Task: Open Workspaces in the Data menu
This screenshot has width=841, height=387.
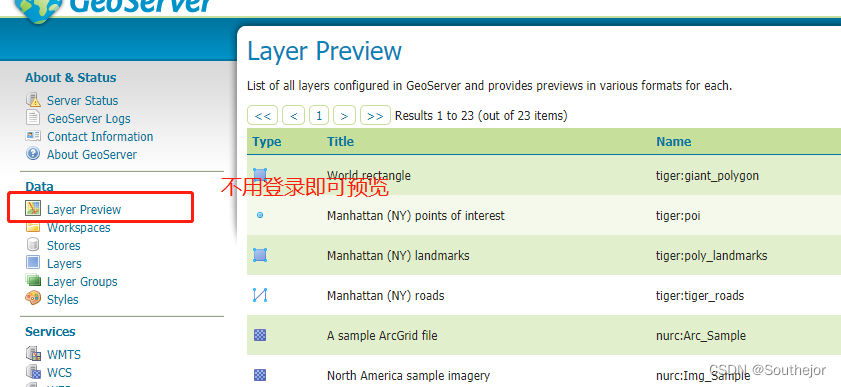Action: coord(79,227)
